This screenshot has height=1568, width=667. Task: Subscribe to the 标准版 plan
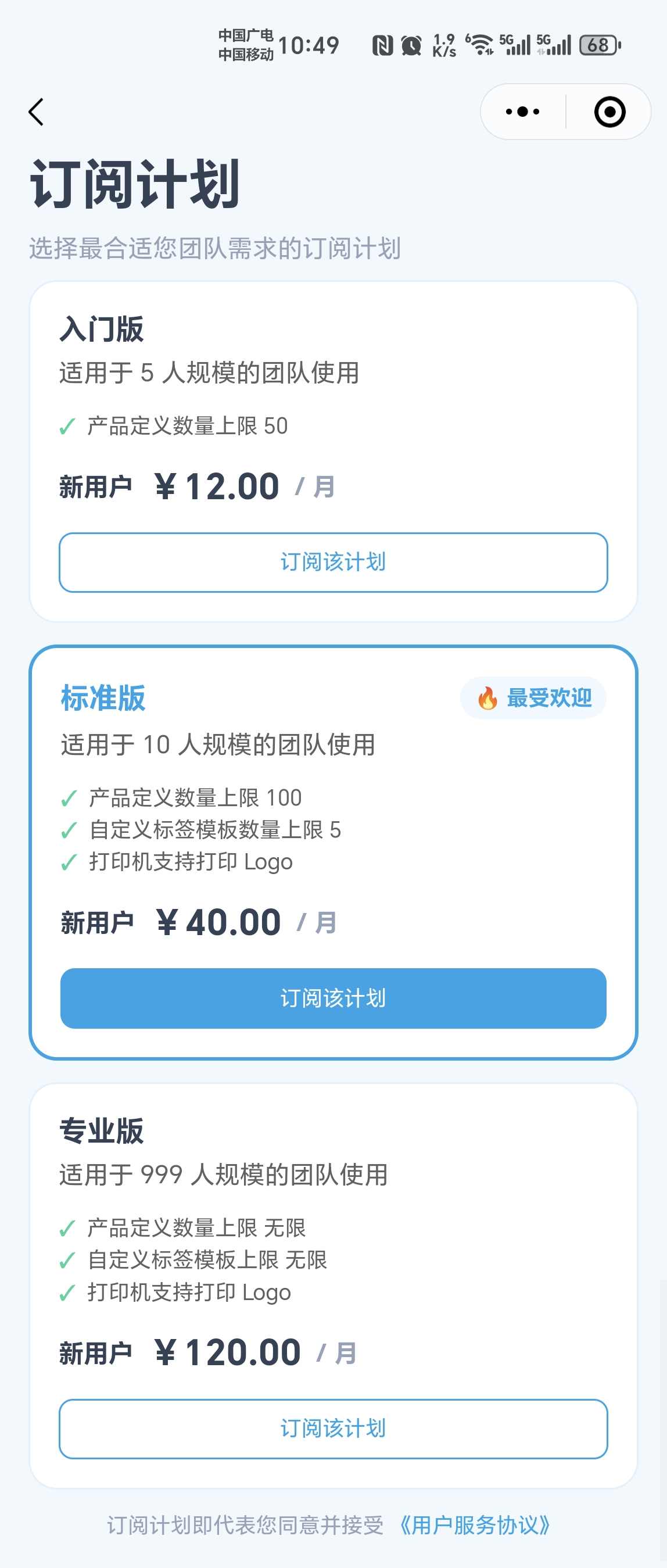[x=333, y=998]
